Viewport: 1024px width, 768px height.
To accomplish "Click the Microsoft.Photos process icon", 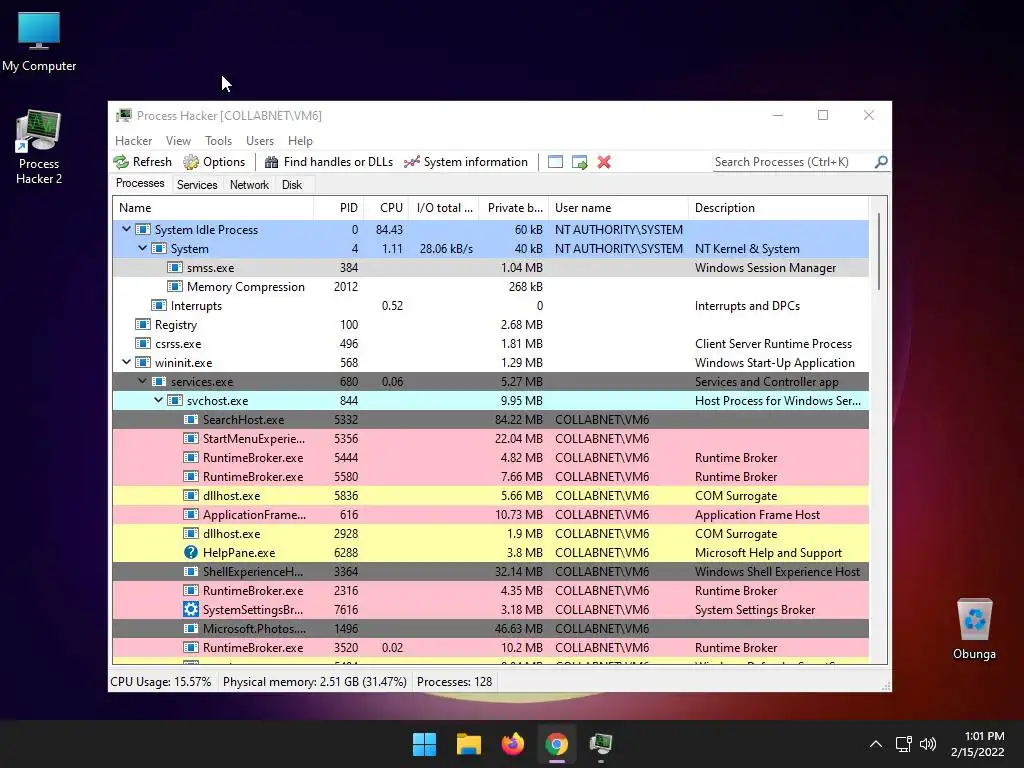I will [x=191, y=628].
